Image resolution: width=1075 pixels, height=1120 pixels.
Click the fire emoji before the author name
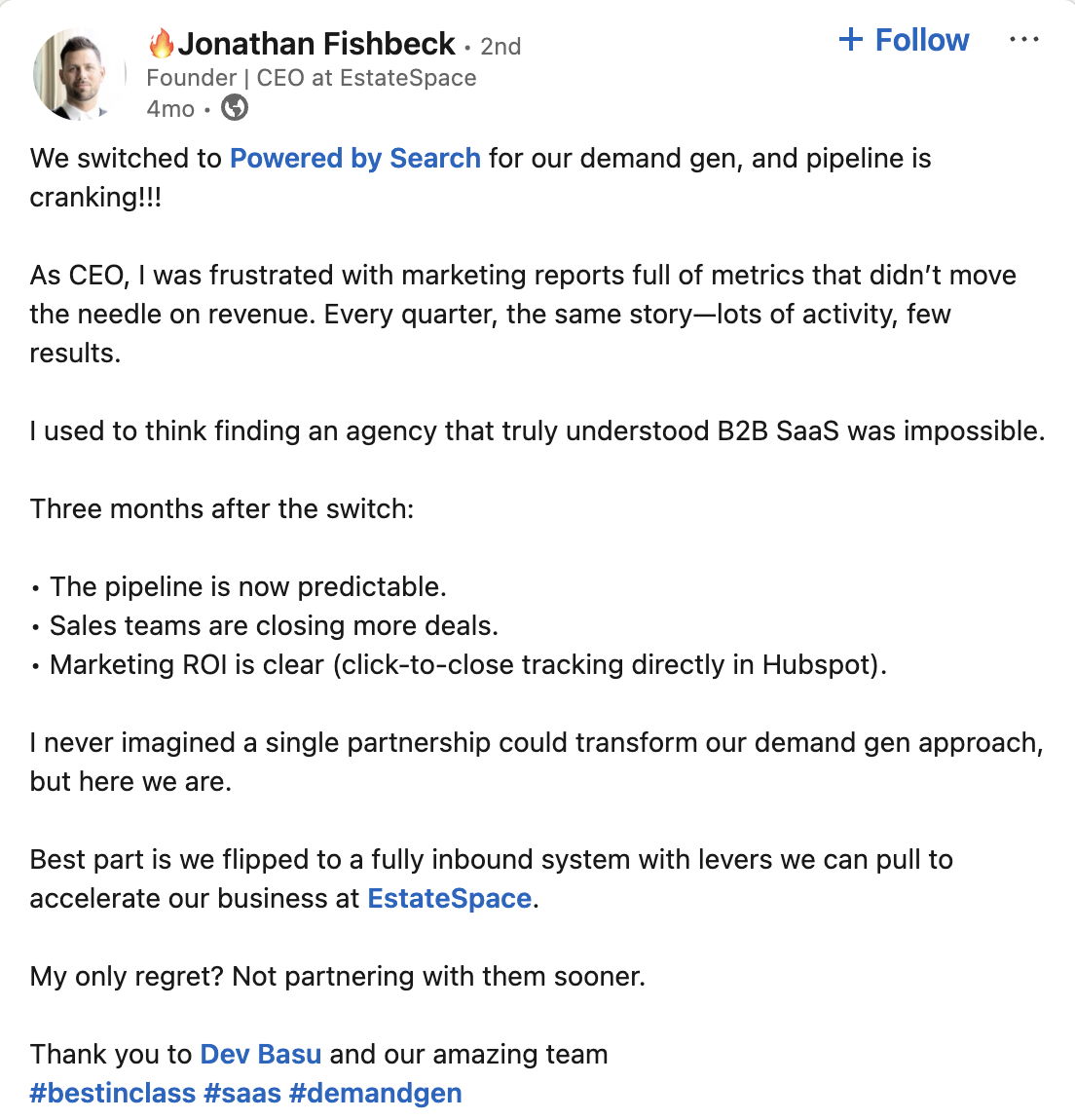pyautogui.click(x=162, y=43)
